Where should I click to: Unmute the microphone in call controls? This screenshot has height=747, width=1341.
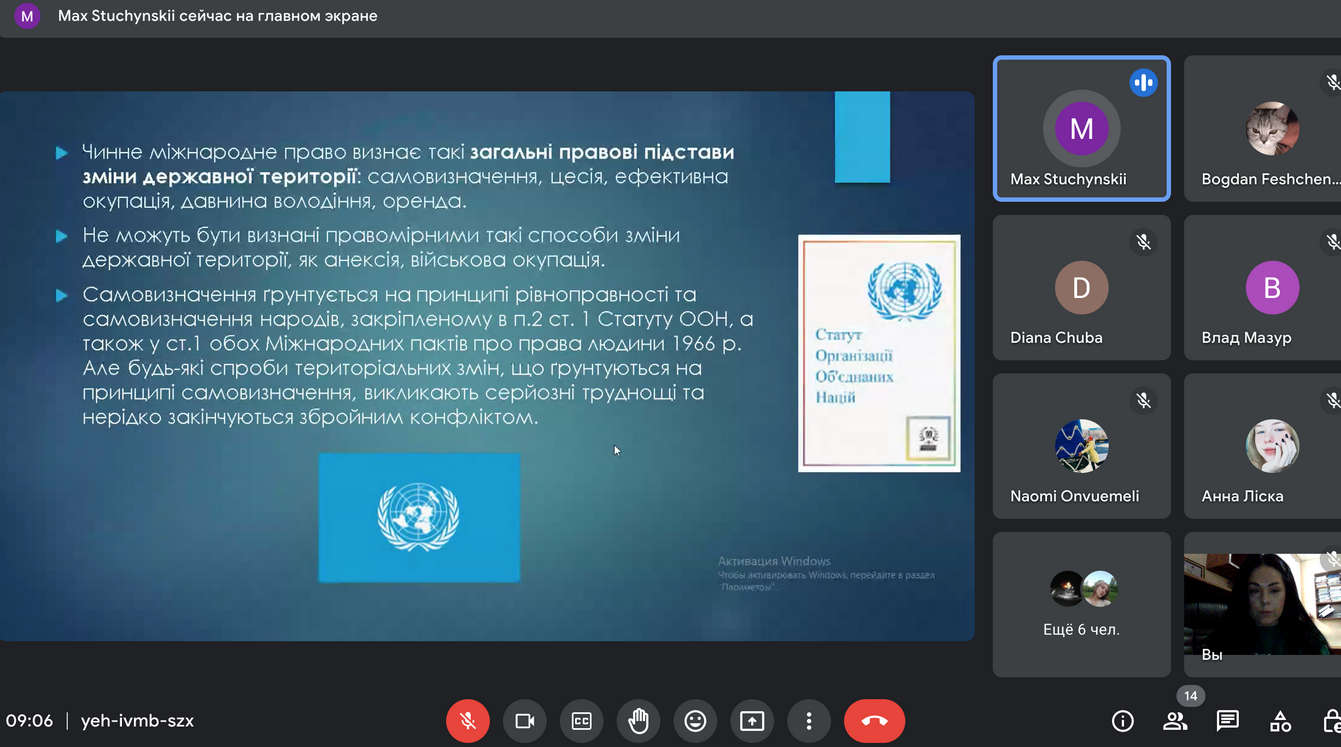click(467, 721)
